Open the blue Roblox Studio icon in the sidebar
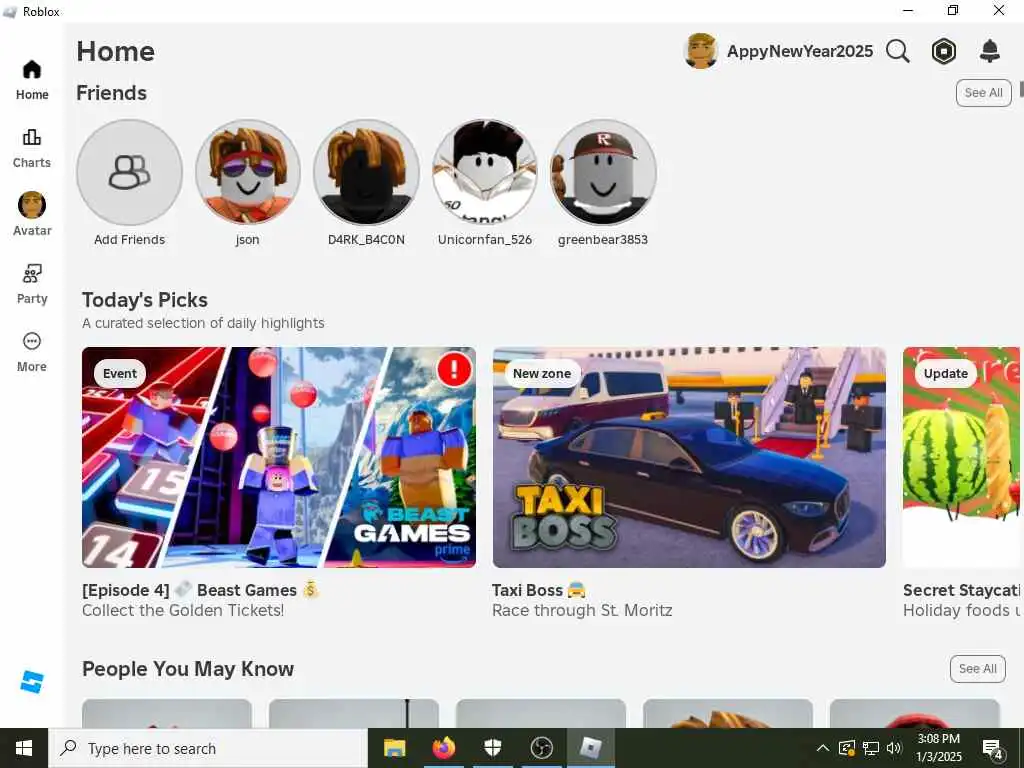The height and width of the screenshot is (768, 1024). 32,682
